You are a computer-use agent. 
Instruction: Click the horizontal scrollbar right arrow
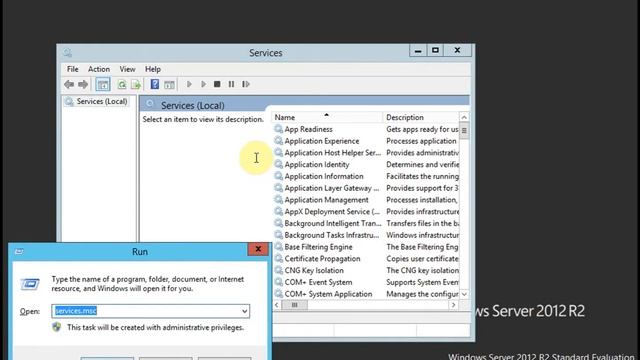coord(453,305)
